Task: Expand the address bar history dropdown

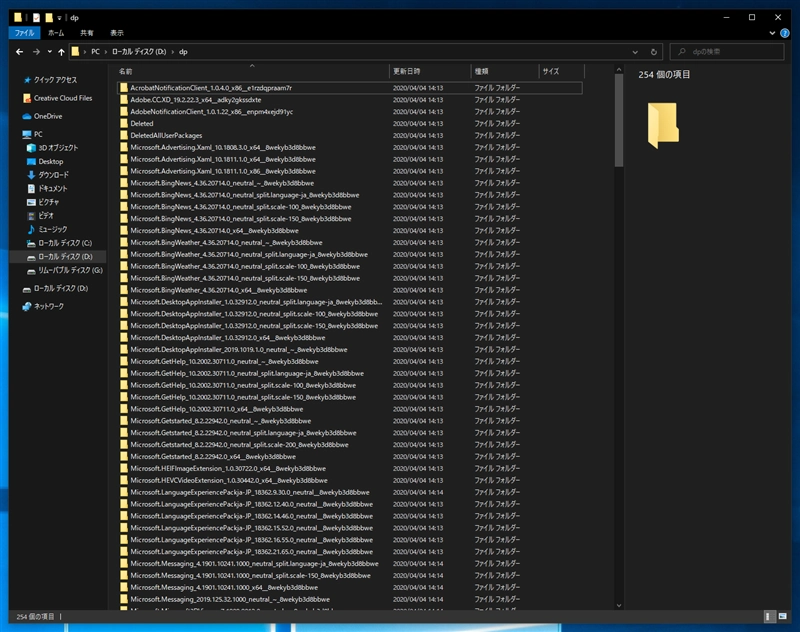Action: point(635,52)
